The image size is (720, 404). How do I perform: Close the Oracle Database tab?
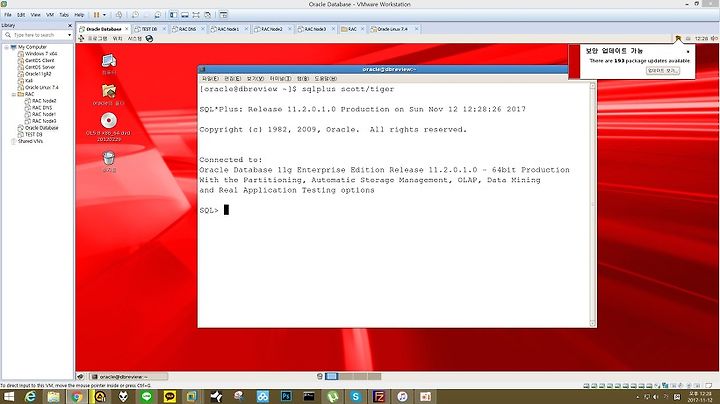(x=127, y=29)
